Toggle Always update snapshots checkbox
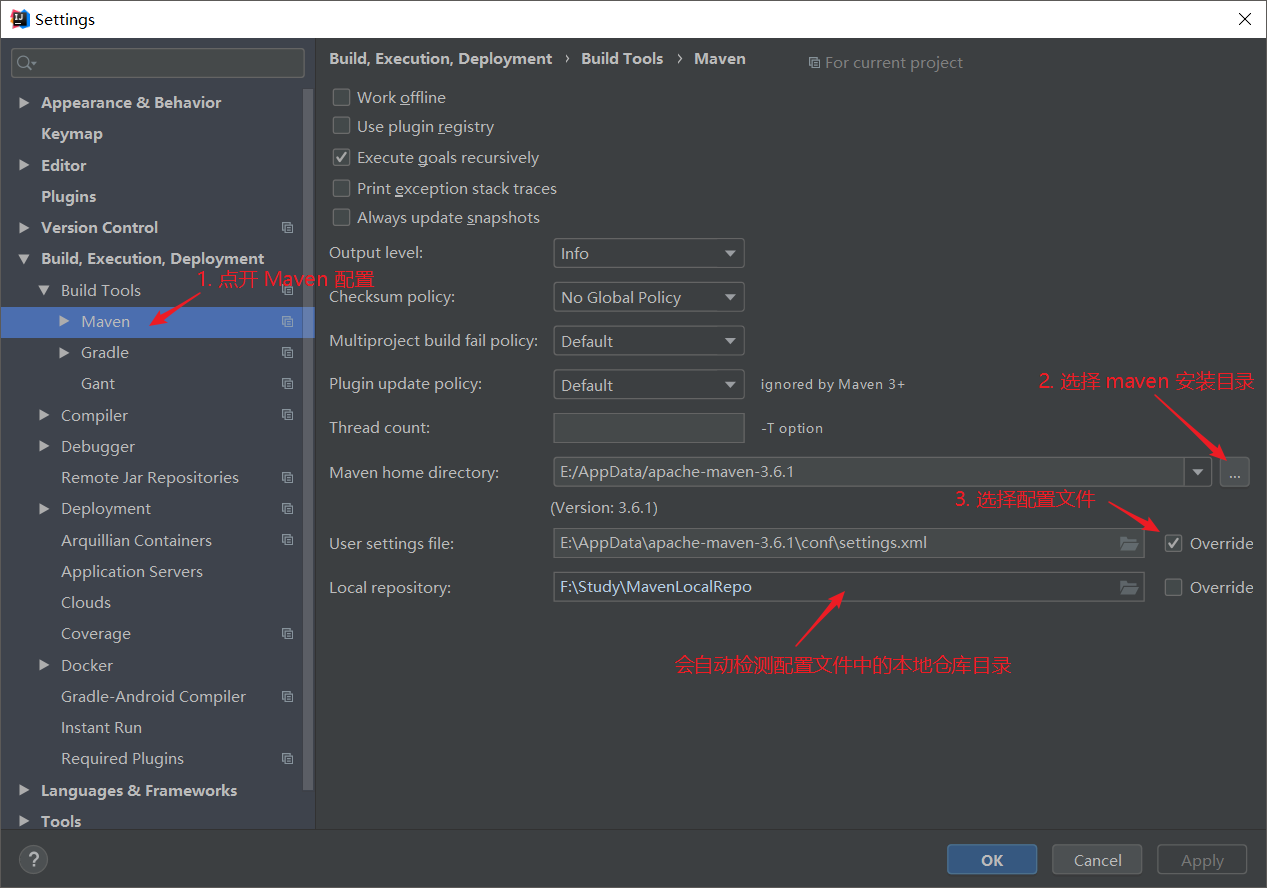1267x888 pixels. [341, 217]
